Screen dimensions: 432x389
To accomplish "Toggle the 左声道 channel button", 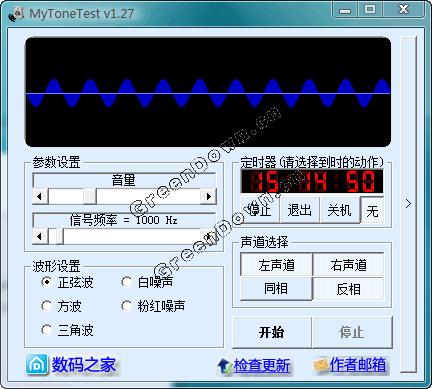I will pos(276,265).
